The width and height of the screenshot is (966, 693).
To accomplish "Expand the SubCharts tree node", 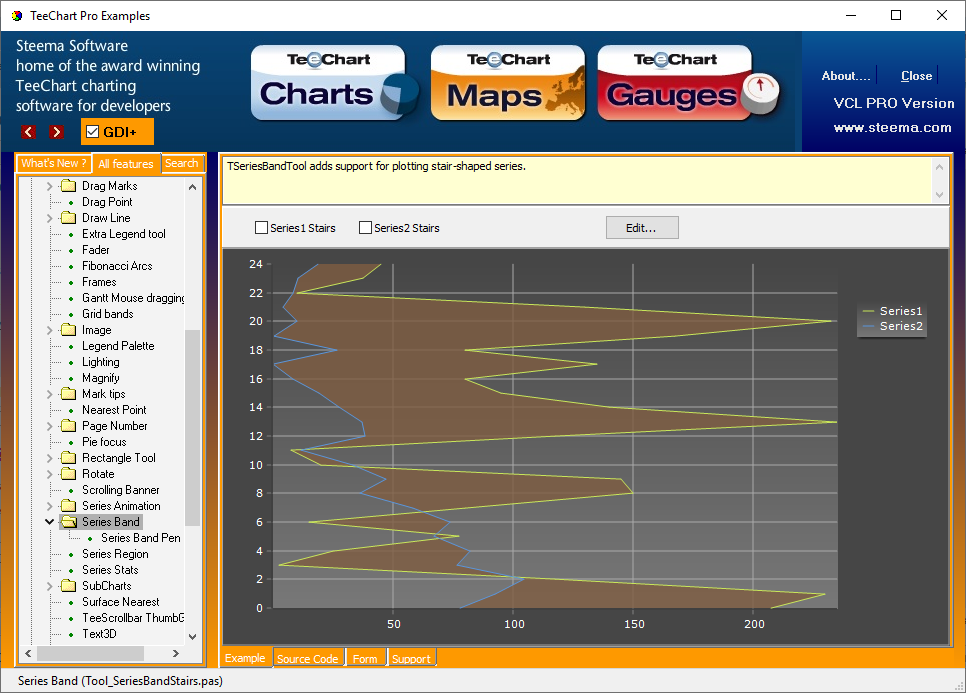I will click(x=49, y=586).
